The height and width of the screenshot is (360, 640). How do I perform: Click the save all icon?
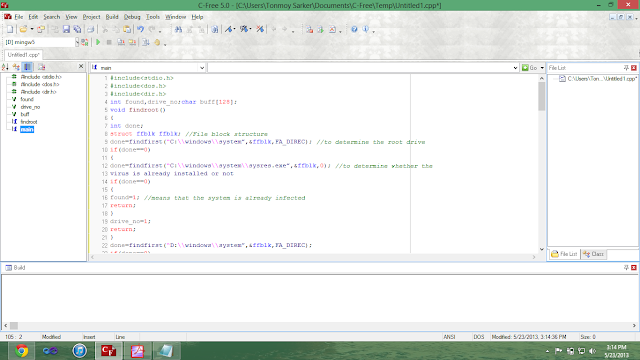pyautogui.click(x=77, y=29)
